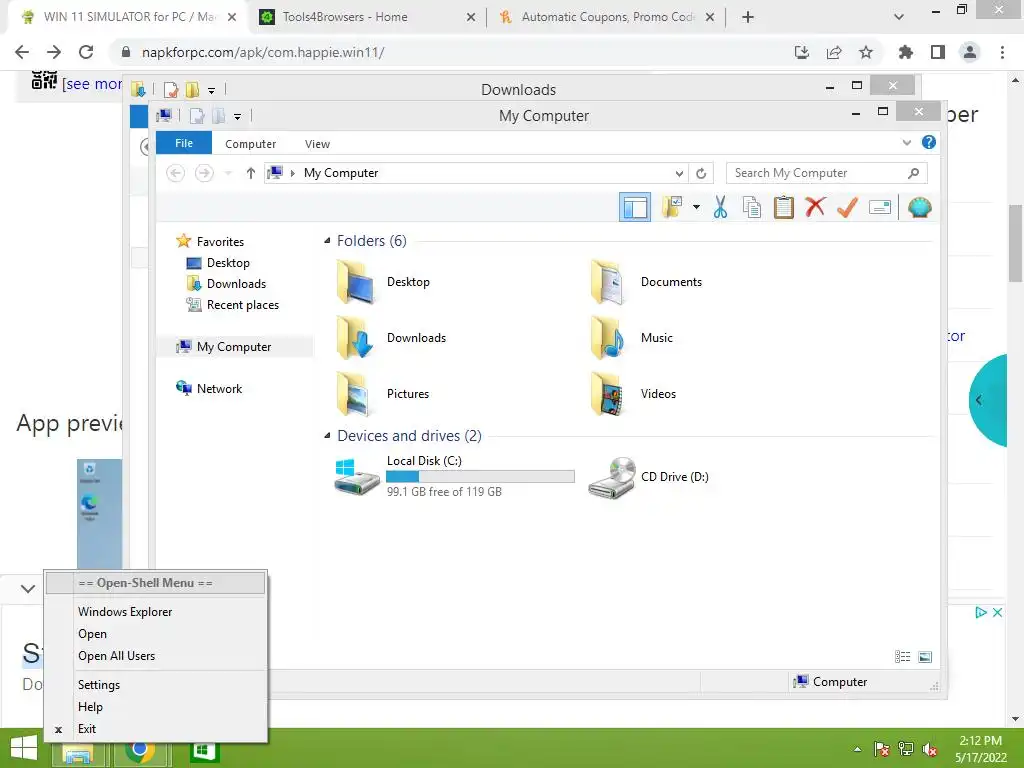Image resolution: width=1024 pixels, height=768 pixels.
Task: Collapse the Folders (6) group
Action: pyautogui.click(x=327, y=240)
